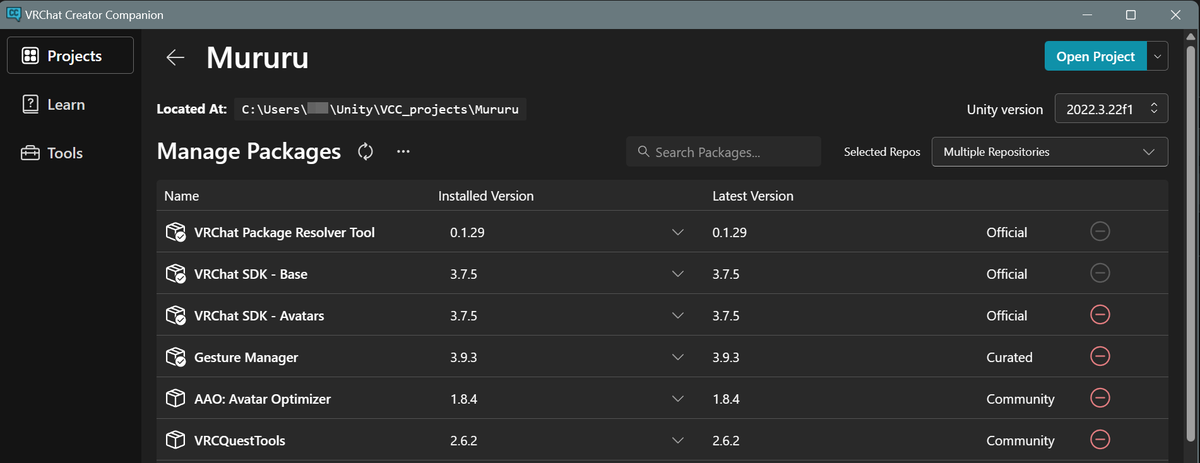Click the Open Project button
The height and width of the screenshot is (463, 1200).
[x=1094, y=56]
